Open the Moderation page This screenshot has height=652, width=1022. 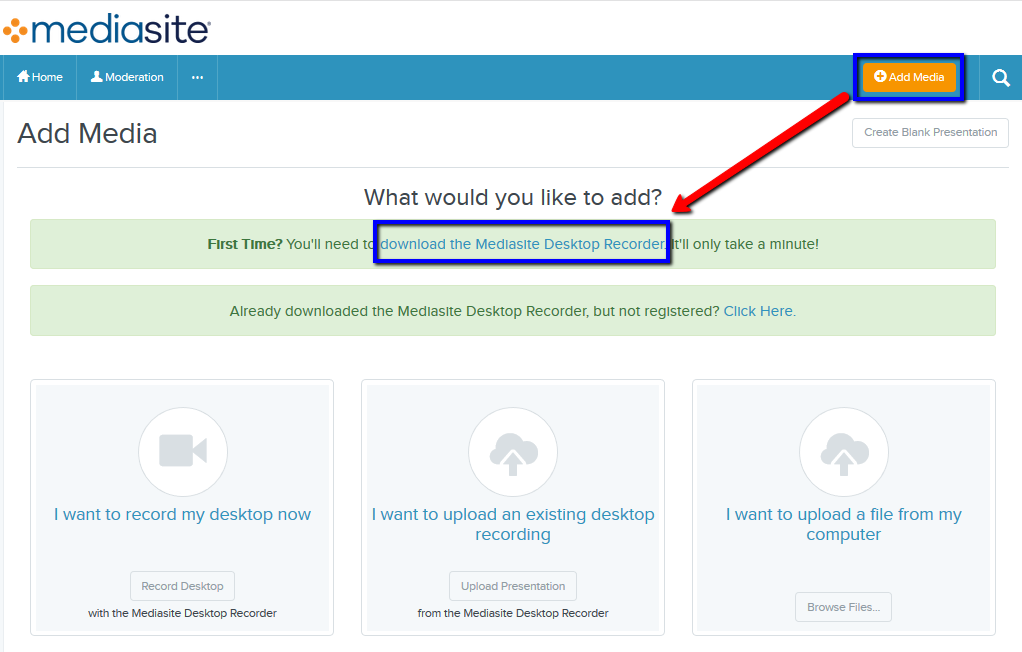[127, 77]
